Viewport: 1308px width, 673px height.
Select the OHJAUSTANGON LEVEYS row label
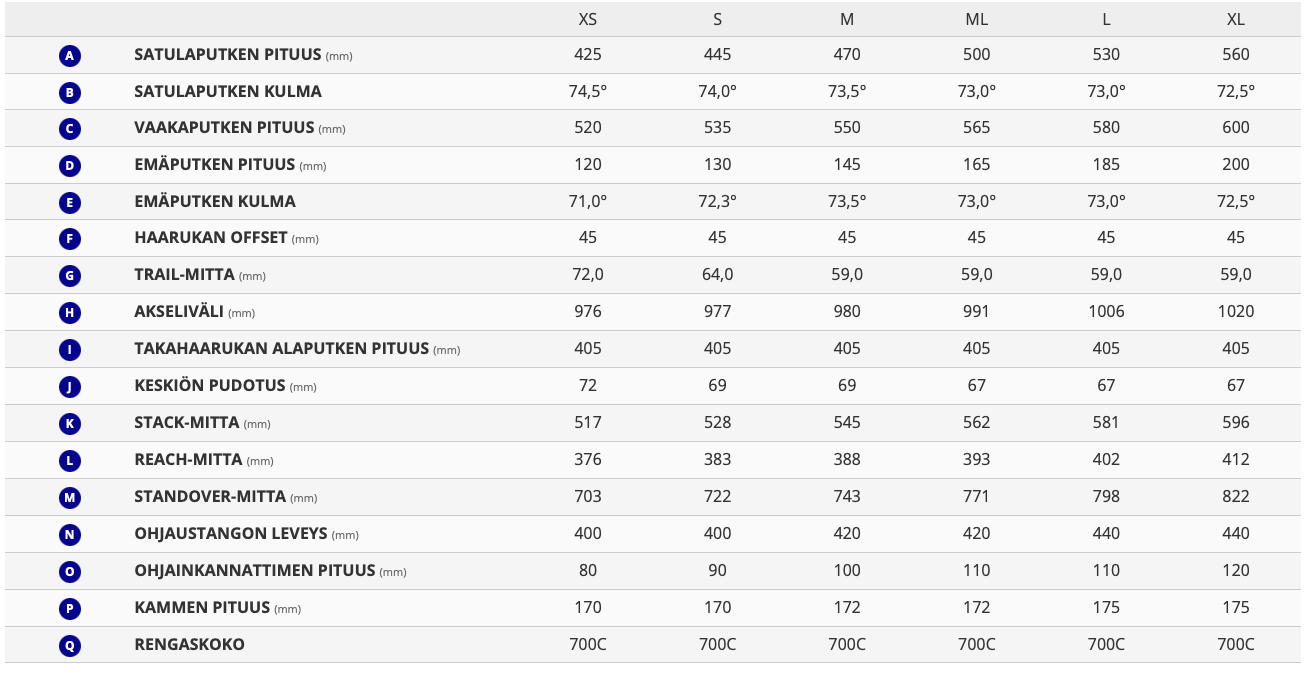tap(231, 533)
